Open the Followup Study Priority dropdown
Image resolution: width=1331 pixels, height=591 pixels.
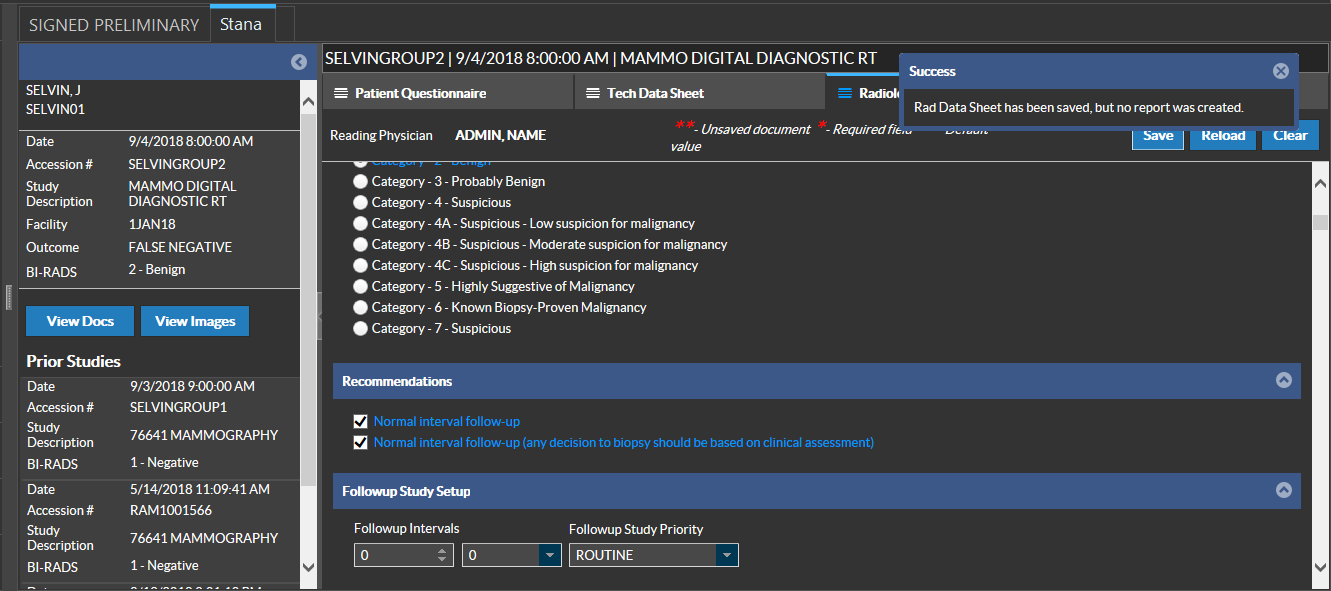(x=727, y=555)
